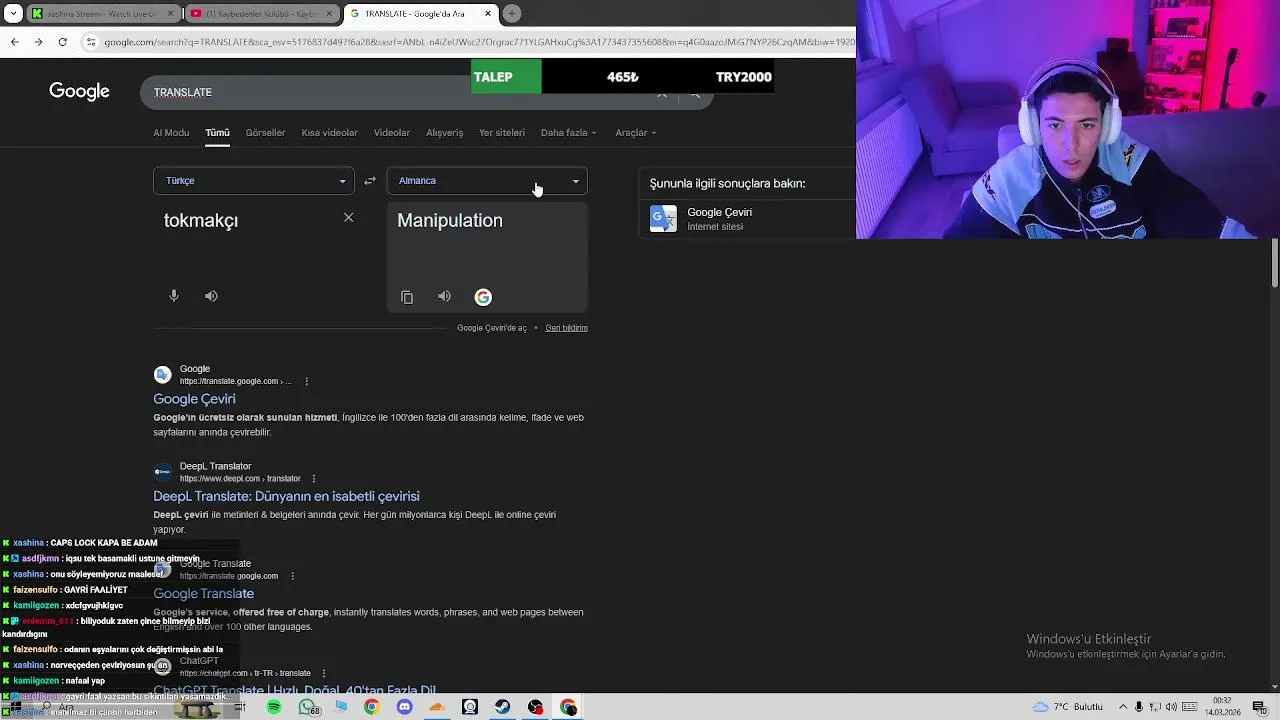Click the translated word 'Manipulation'
Screen dimensions: 1280x720
(450, 221)
